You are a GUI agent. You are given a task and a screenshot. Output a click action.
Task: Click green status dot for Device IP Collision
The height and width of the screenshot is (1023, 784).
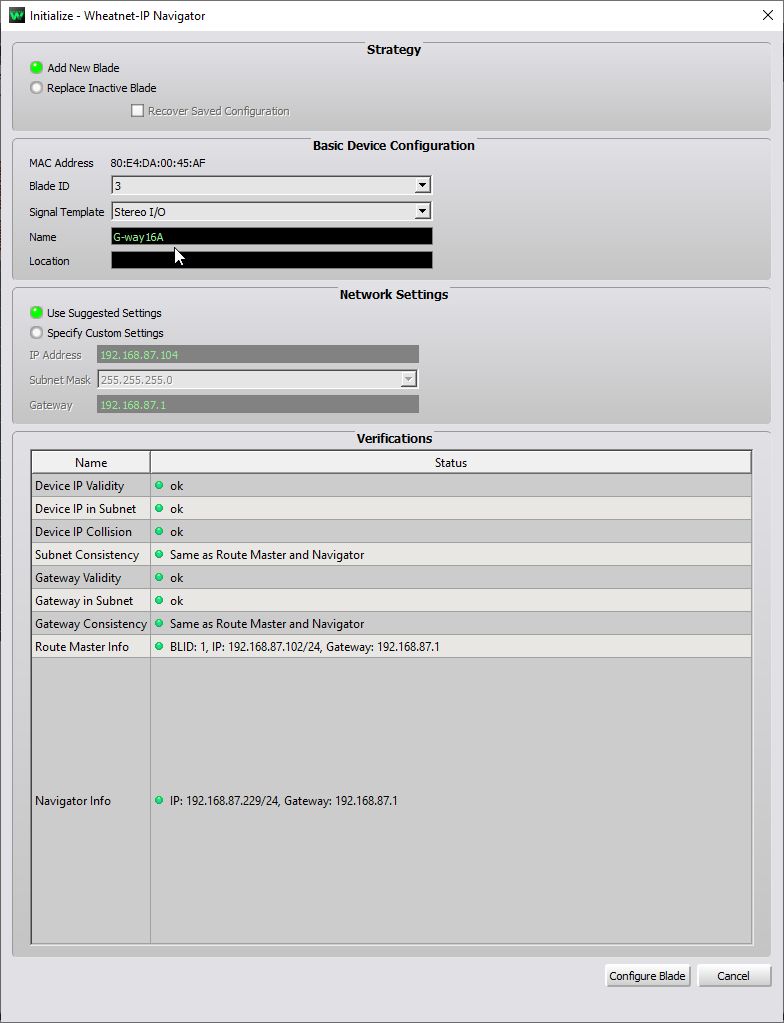(x=159, y=531)
